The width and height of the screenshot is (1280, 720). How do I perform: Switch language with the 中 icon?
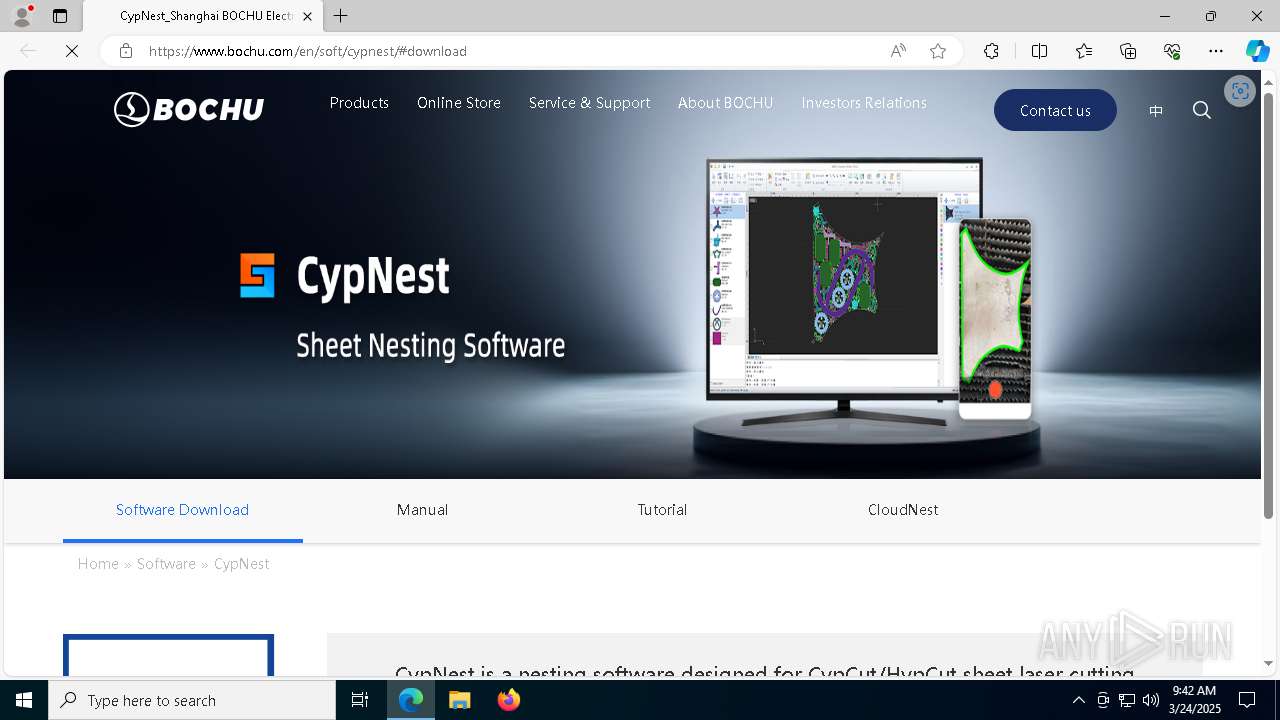[1156, 111]
